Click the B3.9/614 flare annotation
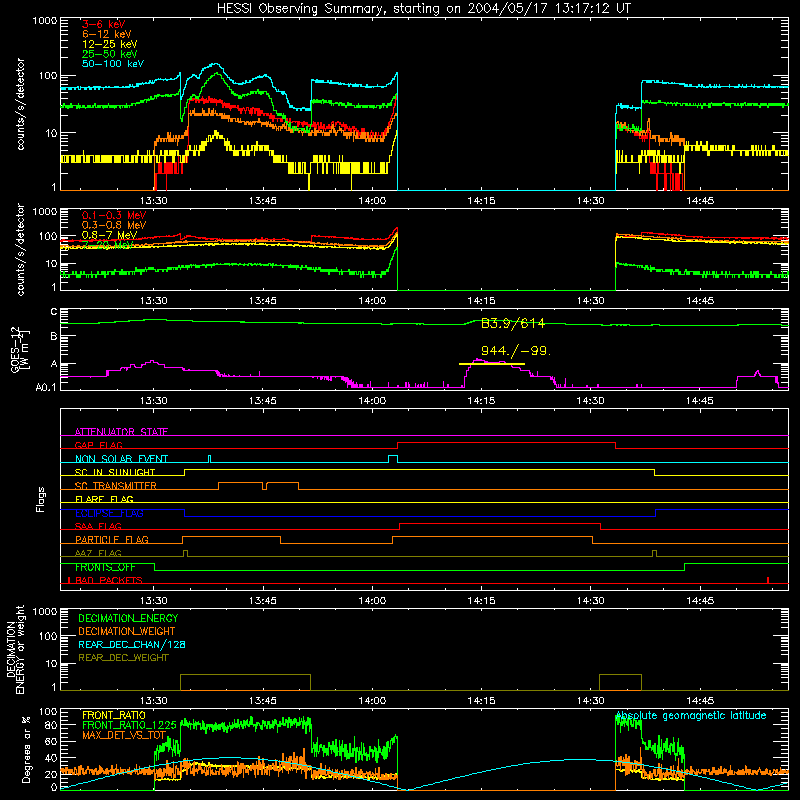800x800 pixels. [x=513, y=323]
